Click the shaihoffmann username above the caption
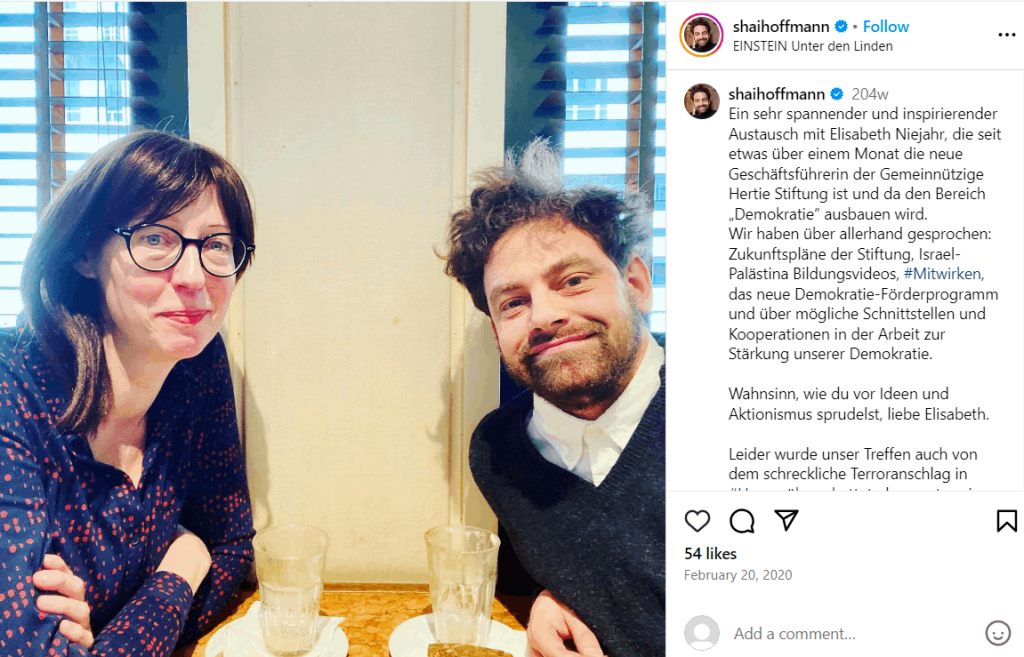Viewport: 1024px width, 657px height. tap(776, 94)
